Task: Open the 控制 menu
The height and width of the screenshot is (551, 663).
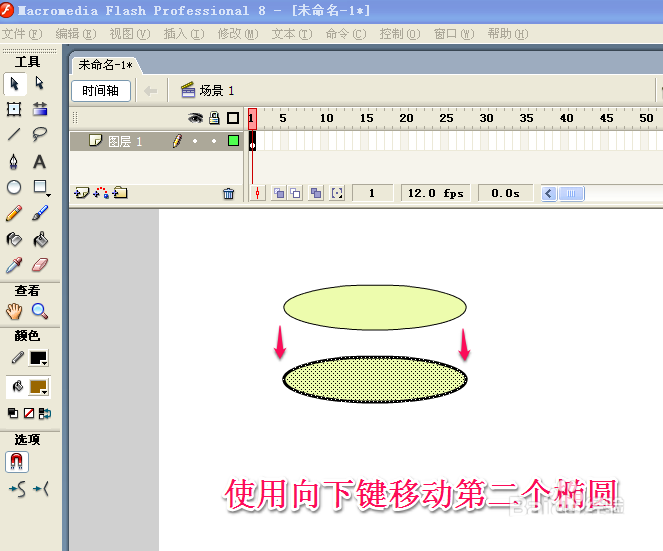Action: (400, 33)
